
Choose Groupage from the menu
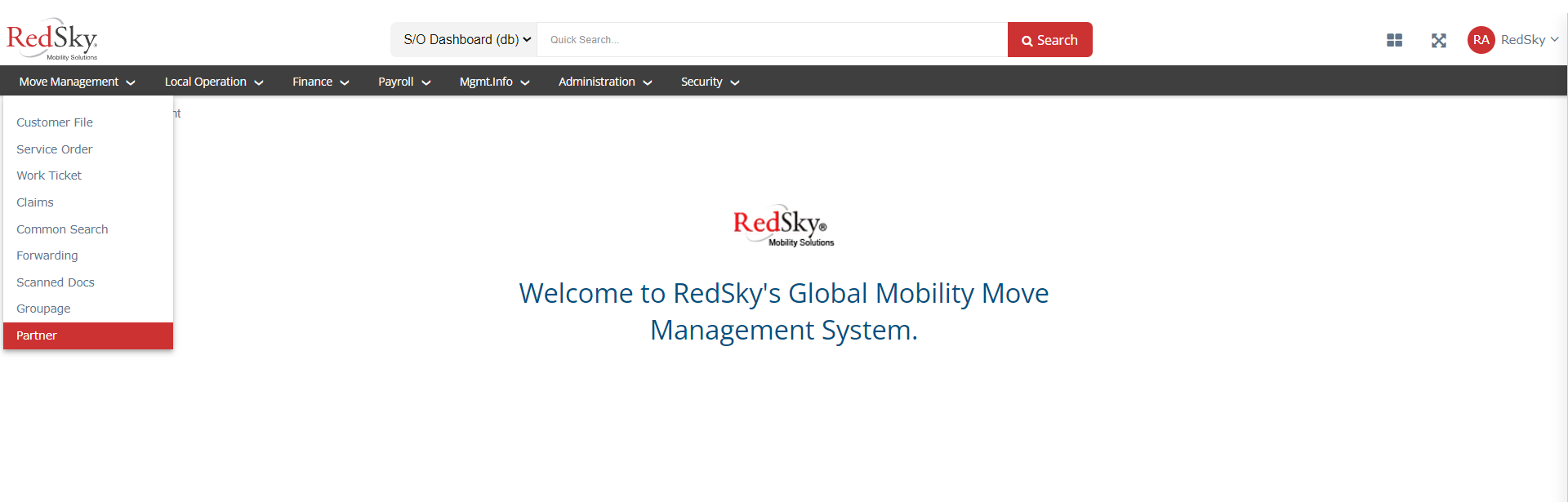88,309
